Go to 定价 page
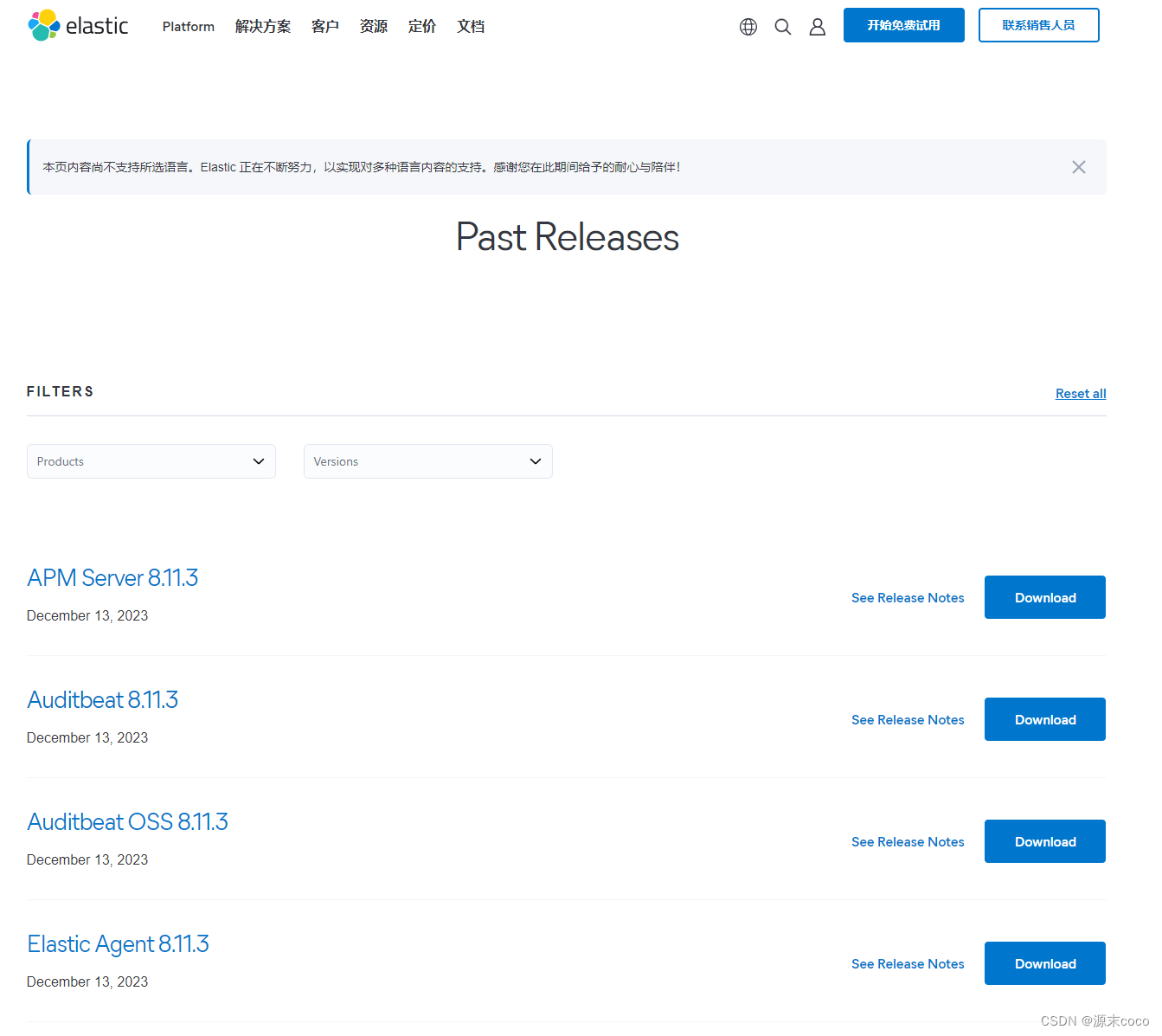This screenshot has width=1162, height=1036. [422, 27]
